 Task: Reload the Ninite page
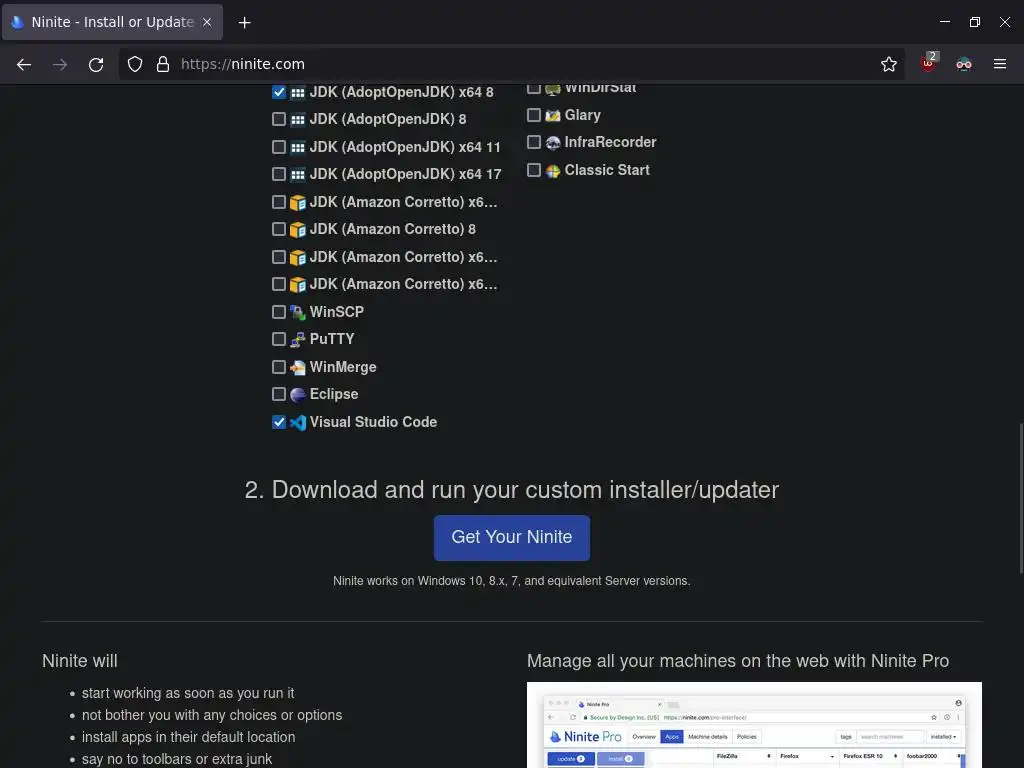point(96,64)
